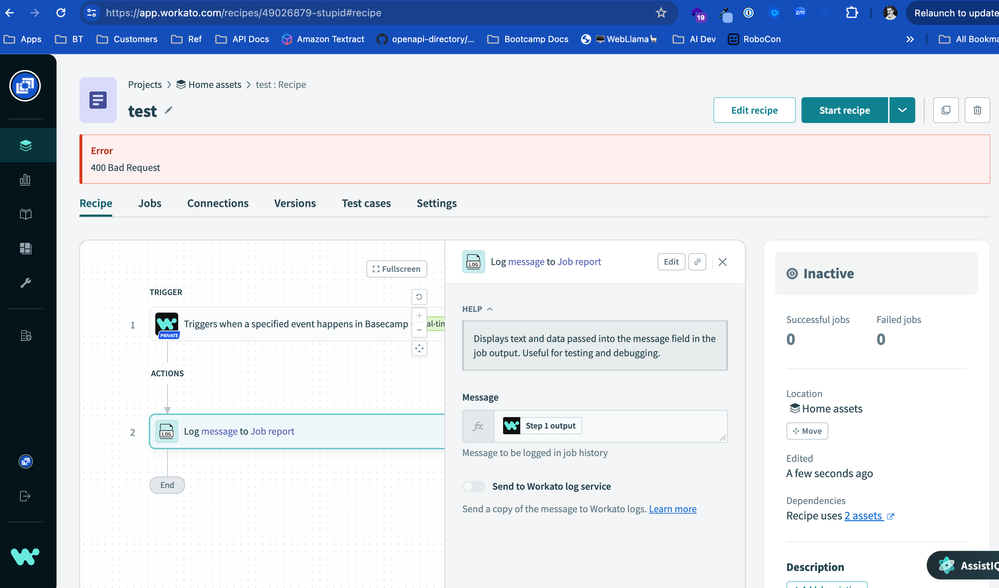Bookmark this page with the star icon

(x=661, y=13)
